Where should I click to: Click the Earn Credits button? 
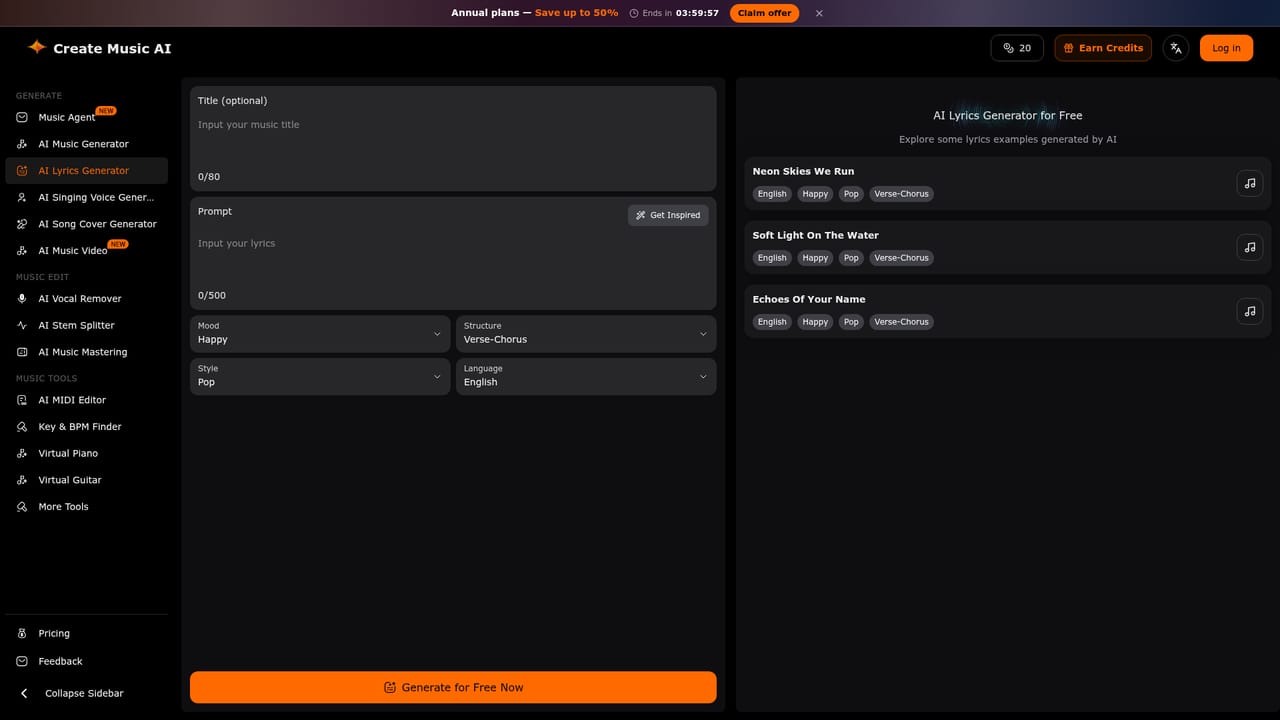[x=1103, y=48]
